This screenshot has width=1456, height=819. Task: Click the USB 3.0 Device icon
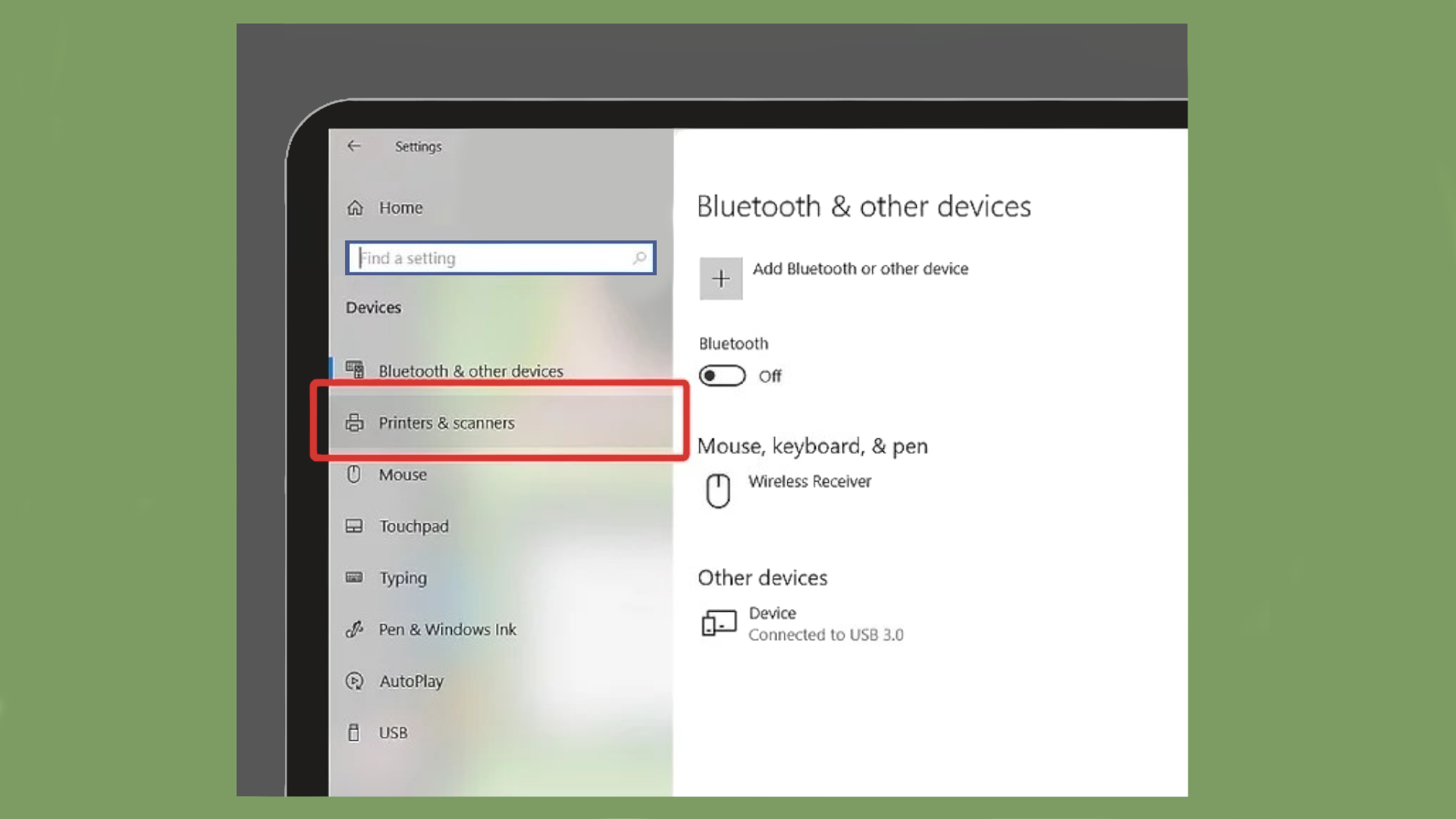[719, 623]
